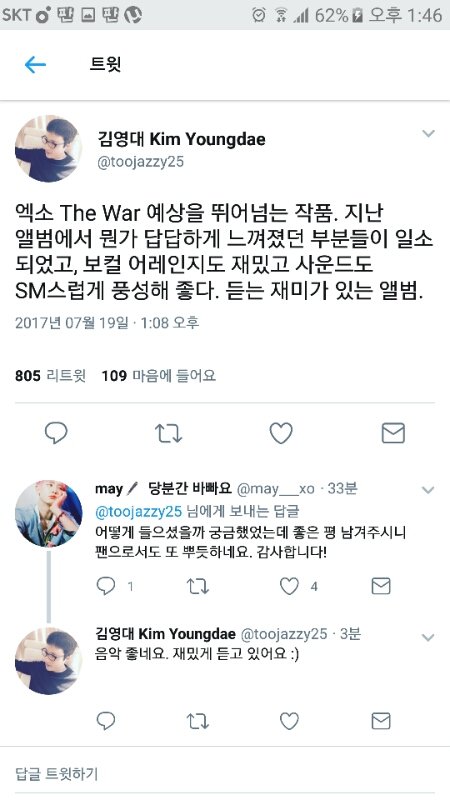This screenshot has height=800, width=450.
Task: View the 805 리트윗 list
Action: [x=51, y=376]
